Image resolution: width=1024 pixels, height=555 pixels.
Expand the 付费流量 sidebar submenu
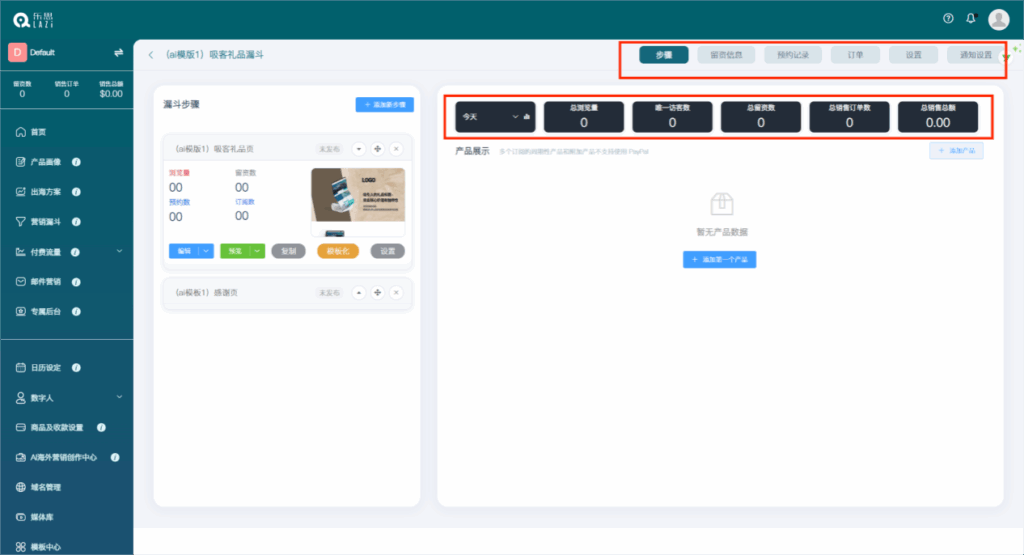pyautogui.click(x=119, y=251)
